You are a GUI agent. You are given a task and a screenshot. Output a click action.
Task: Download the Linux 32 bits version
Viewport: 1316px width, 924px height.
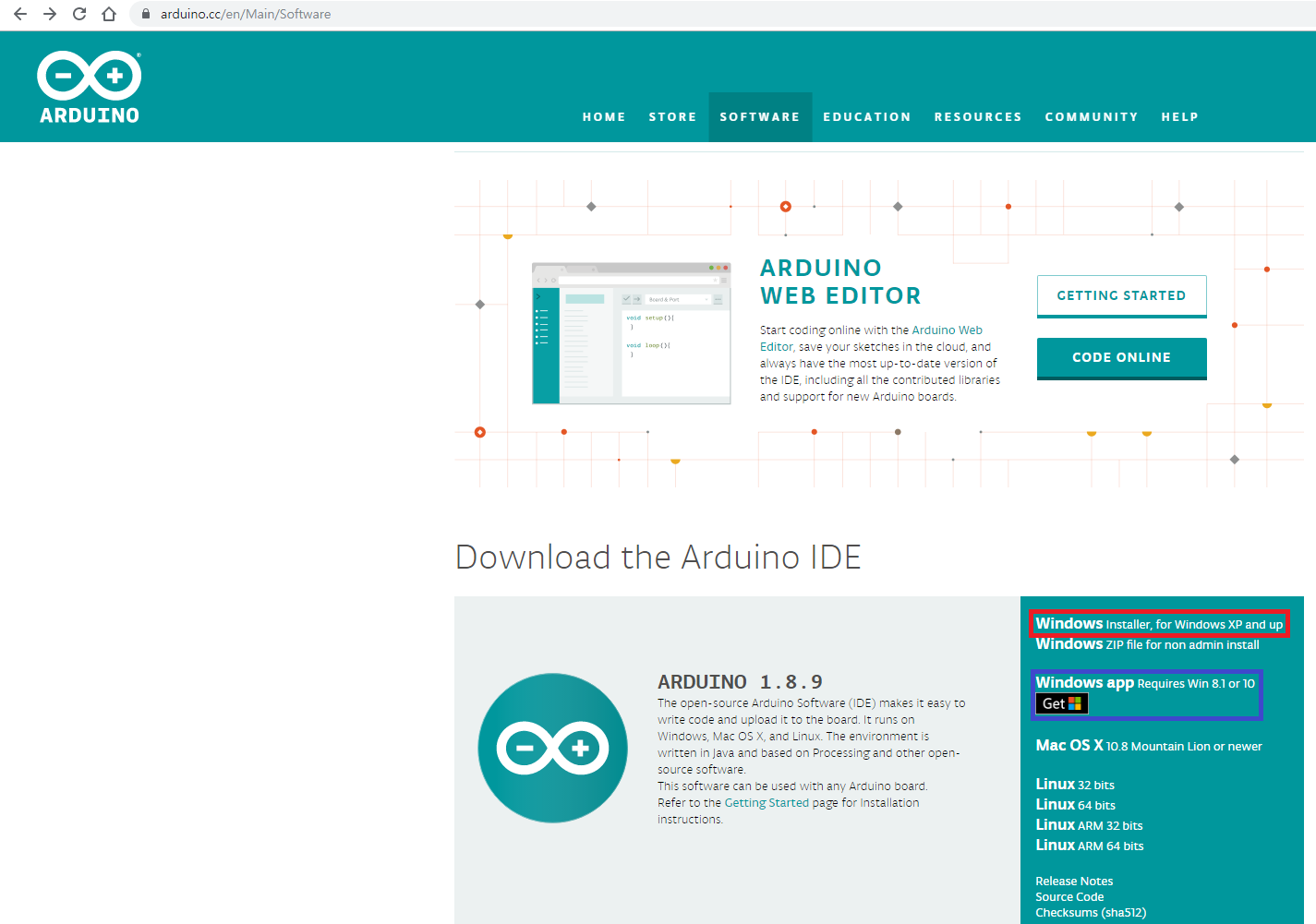(1075, 785)
